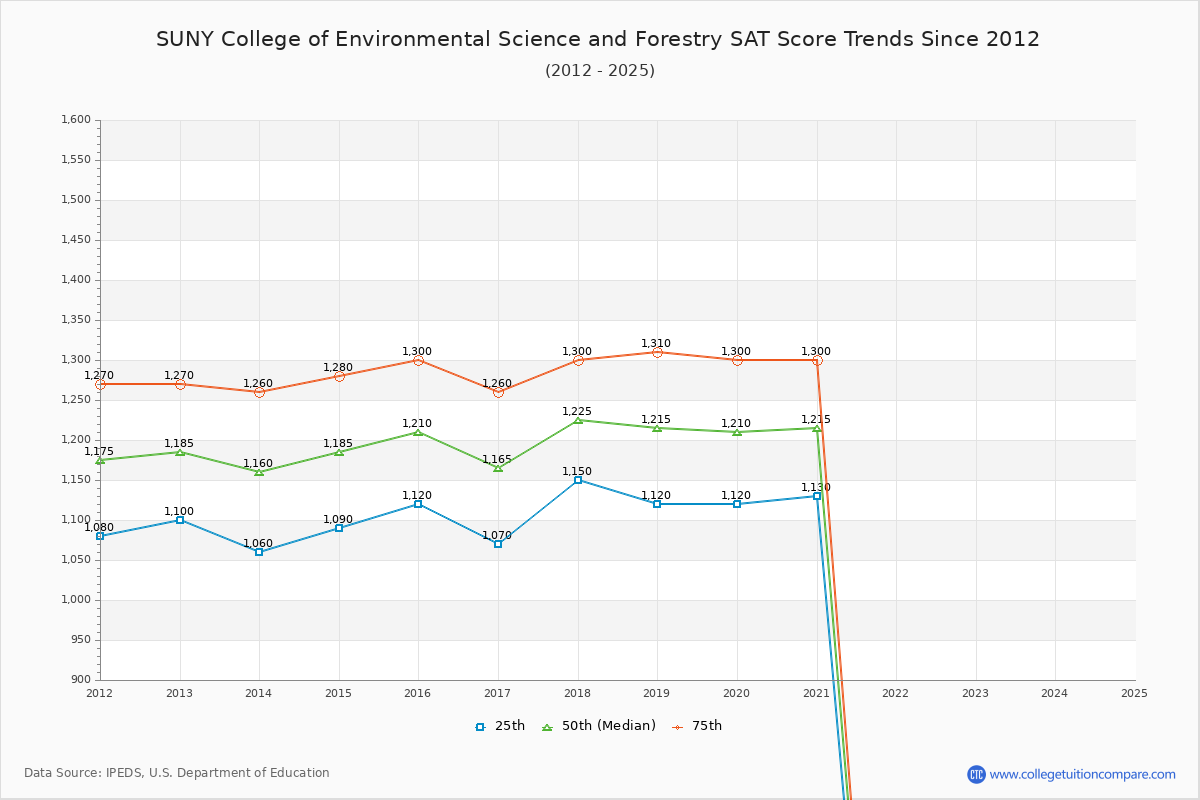Toggle the 25th percentile legend item
Screen dimensions: 1200x800
500,726
